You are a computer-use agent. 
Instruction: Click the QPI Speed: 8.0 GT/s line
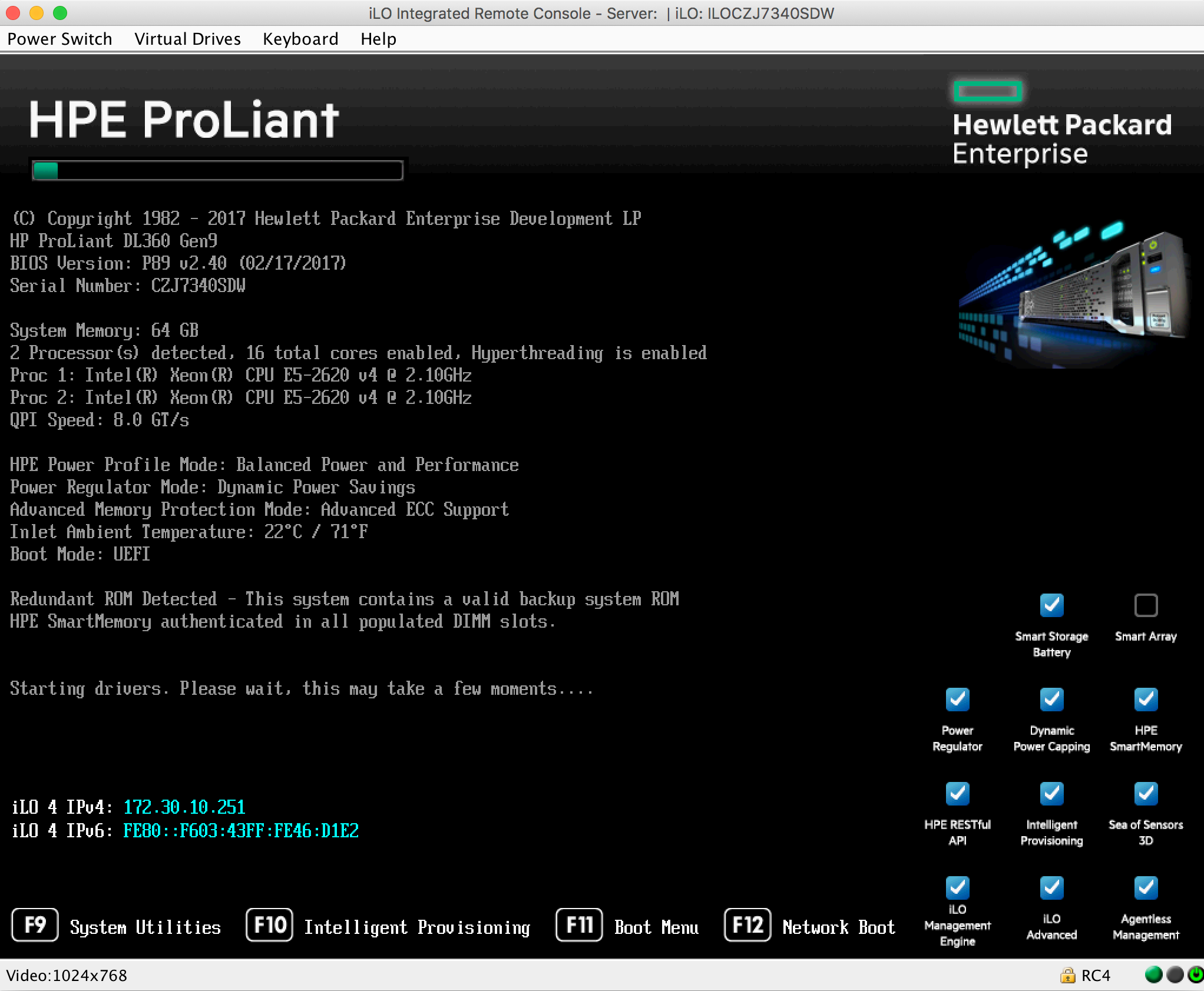(x=100, y=420)
